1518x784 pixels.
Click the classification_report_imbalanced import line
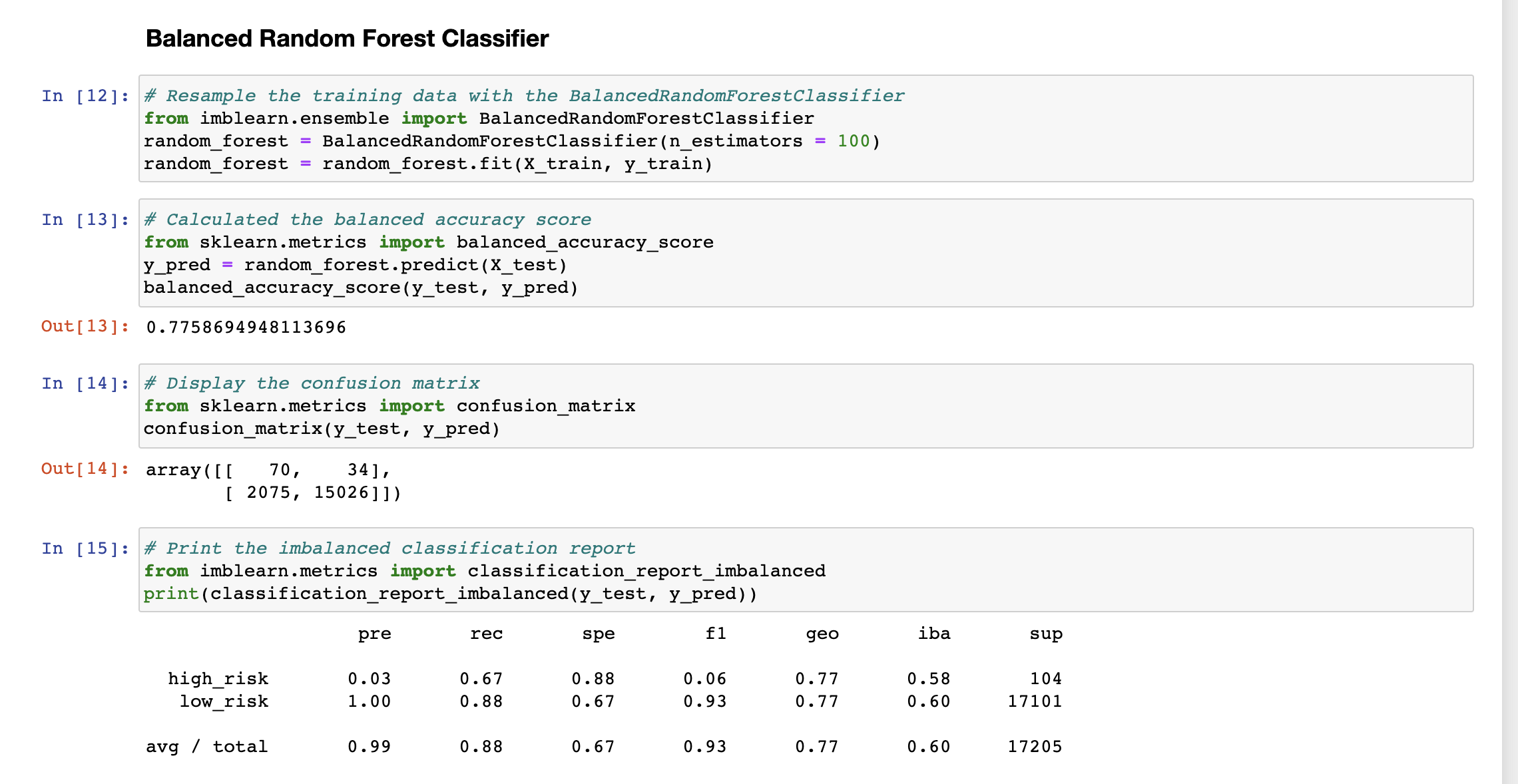pos(484,570)
